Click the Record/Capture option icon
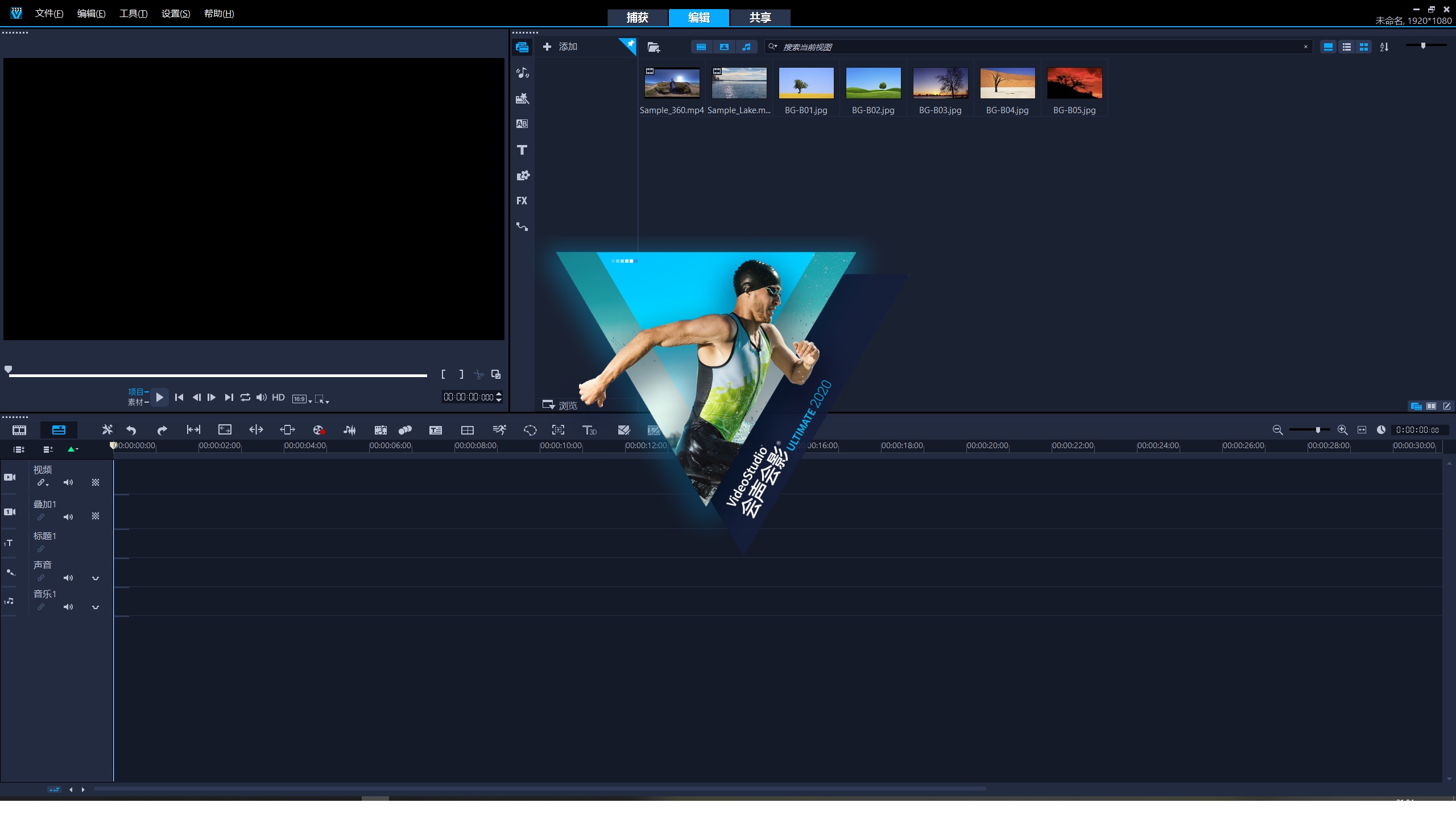1456x819 pixels. [x=318, y=430]
